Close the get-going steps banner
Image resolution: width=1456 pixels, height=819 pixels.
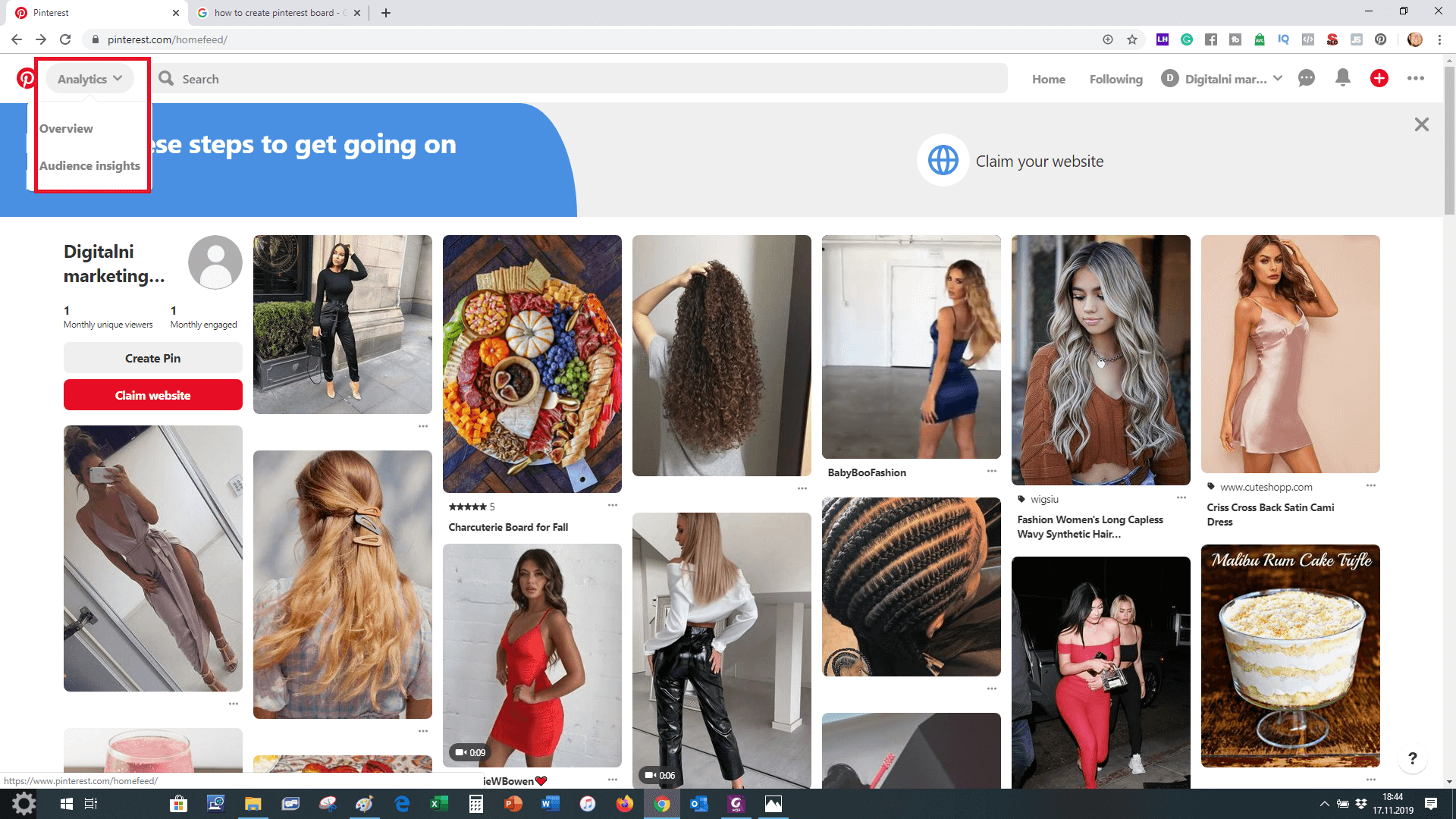[x=1421, y=124]
